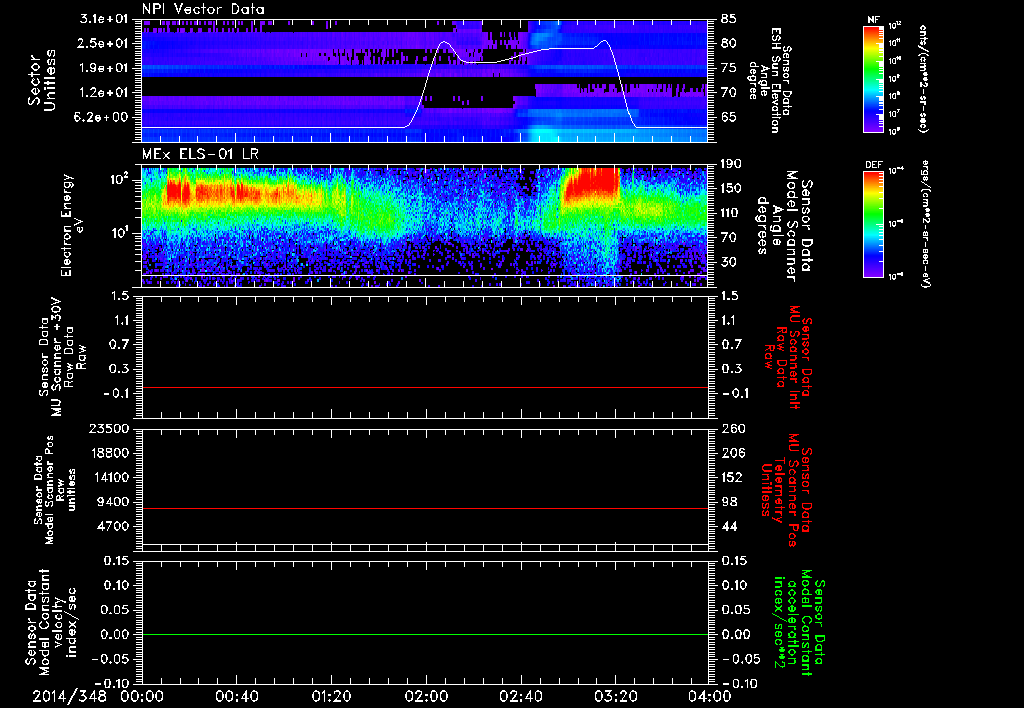The image size is (1024, 708).
Task: Click the "02:00" time axis label
Action: 426,696
